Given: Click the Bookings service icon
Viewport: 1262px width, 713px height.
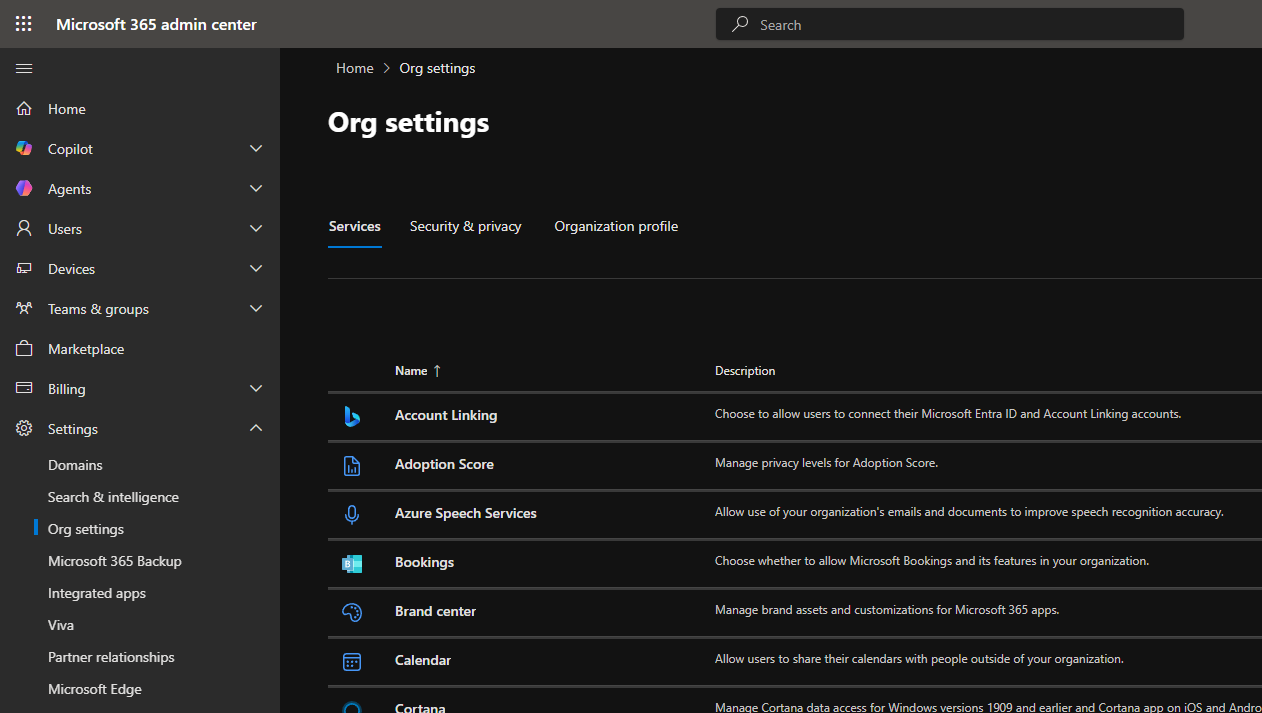Looking at the screenshot, I should [352, 563].
